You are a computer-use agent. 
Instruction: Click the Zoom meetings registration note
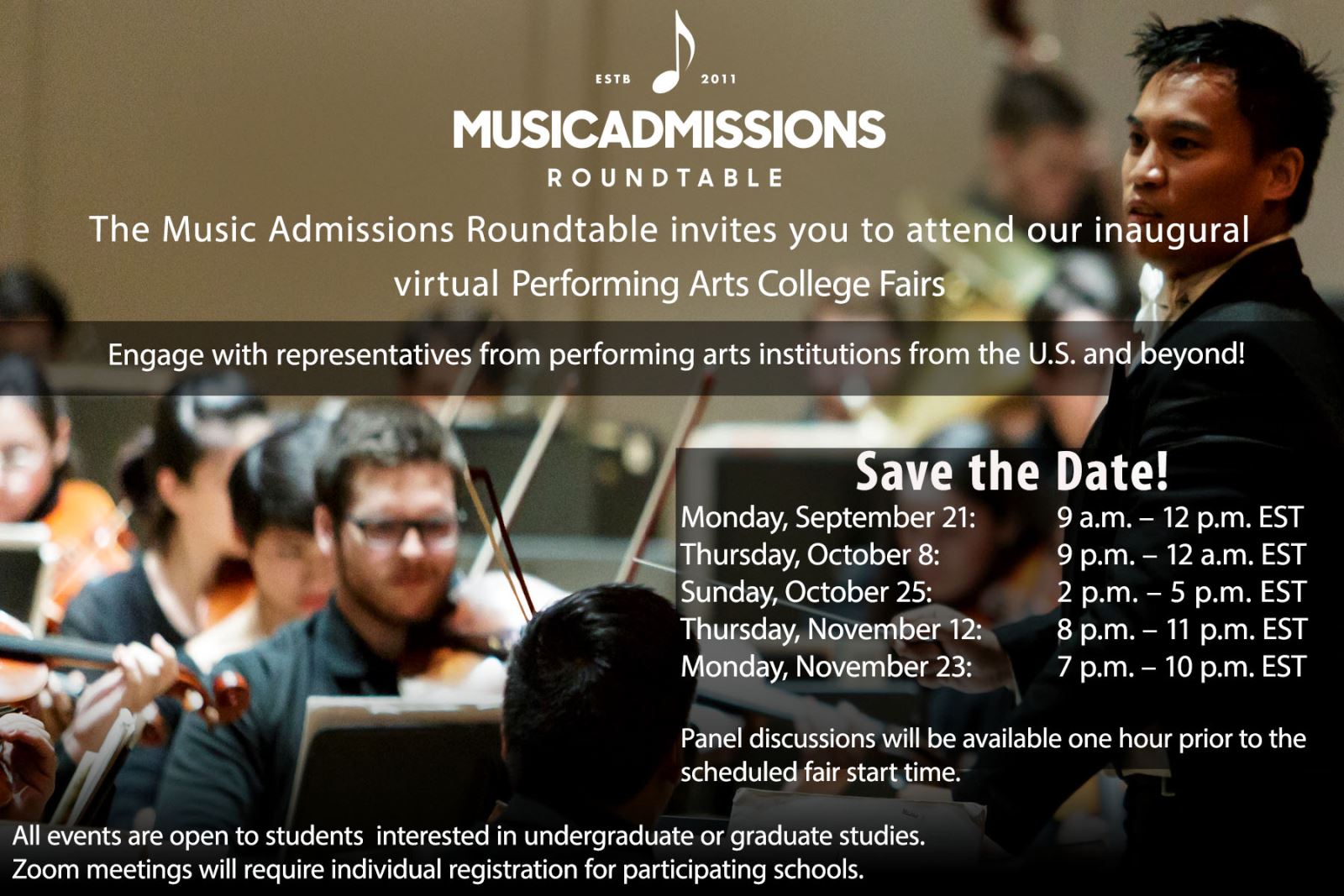click(x=438, y=869)
